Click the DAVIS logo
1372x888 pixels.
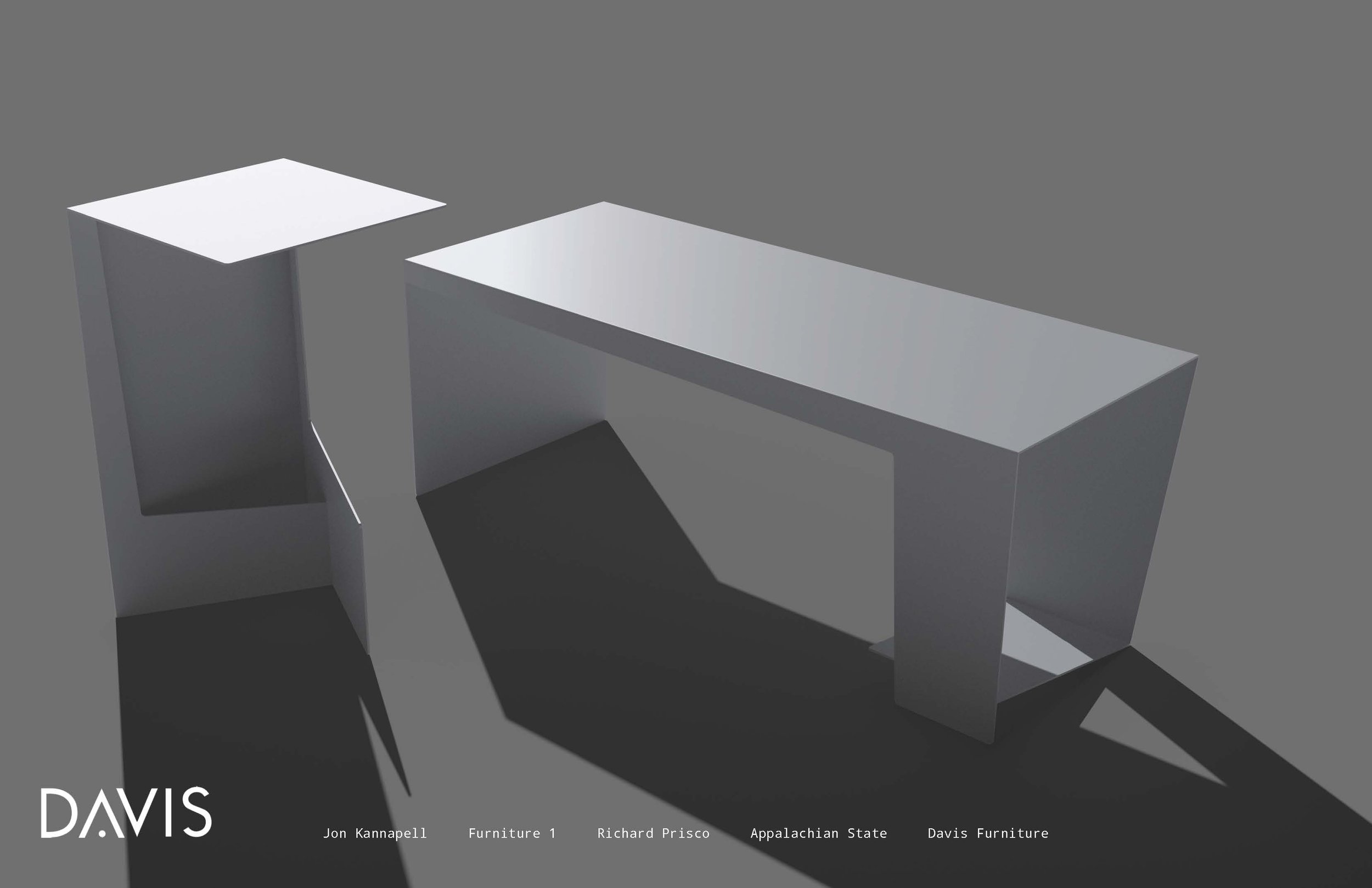[126, 812]
